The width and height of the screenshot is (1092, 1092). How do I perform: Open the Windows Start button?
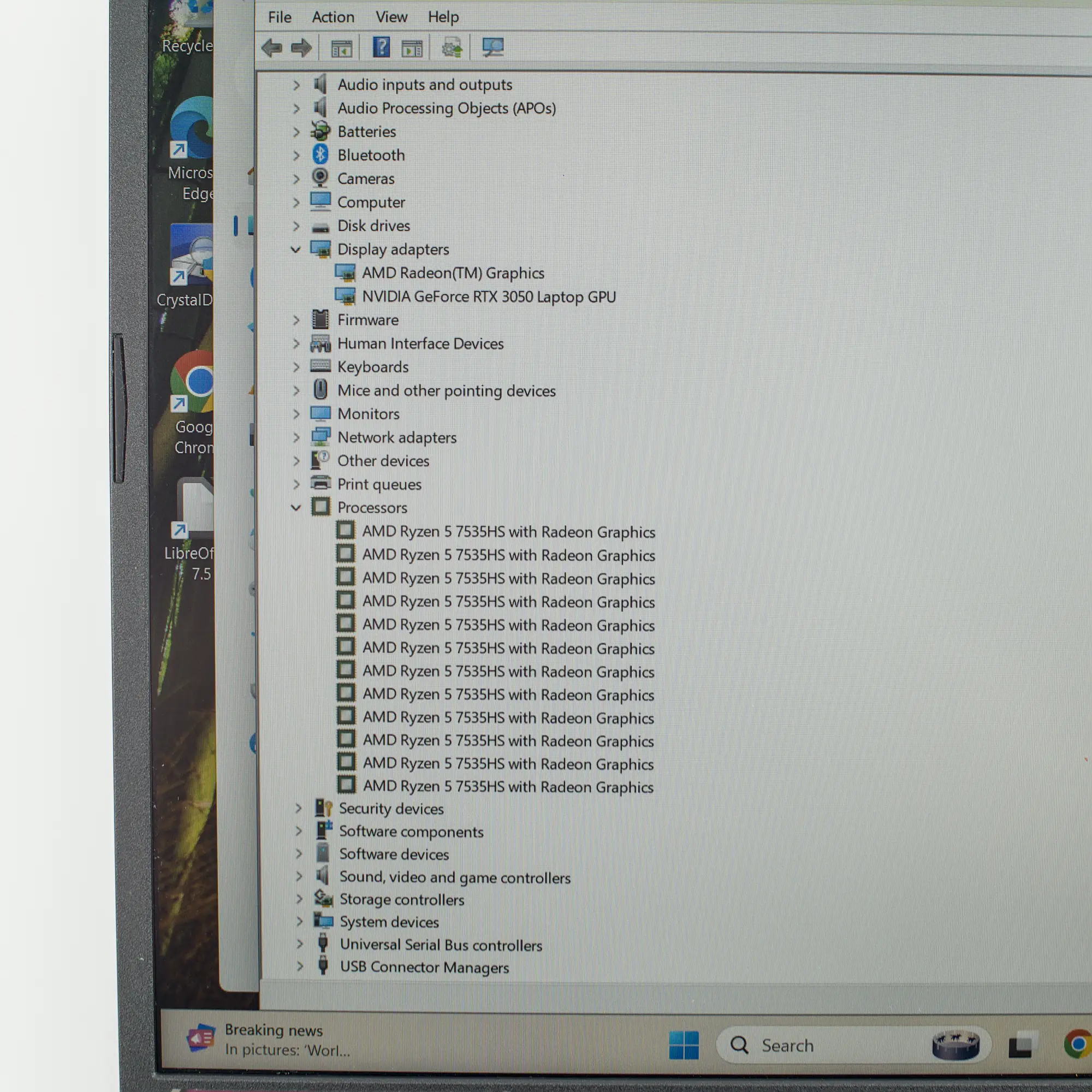point(684,1045)
